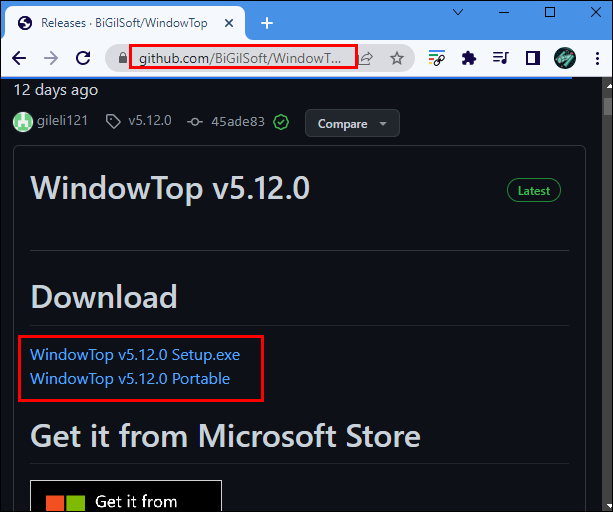Open commit 45ade83
This screenshot has height=512, width=613.
238,122
